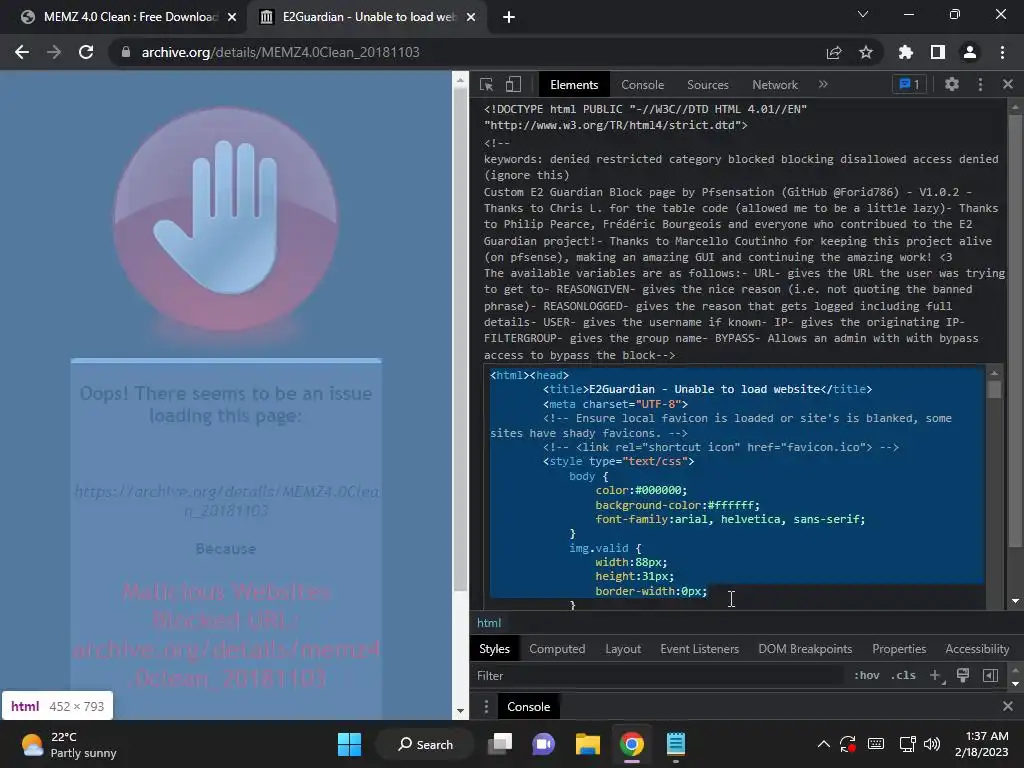Open the weather widget 22°C

[69, 744]
